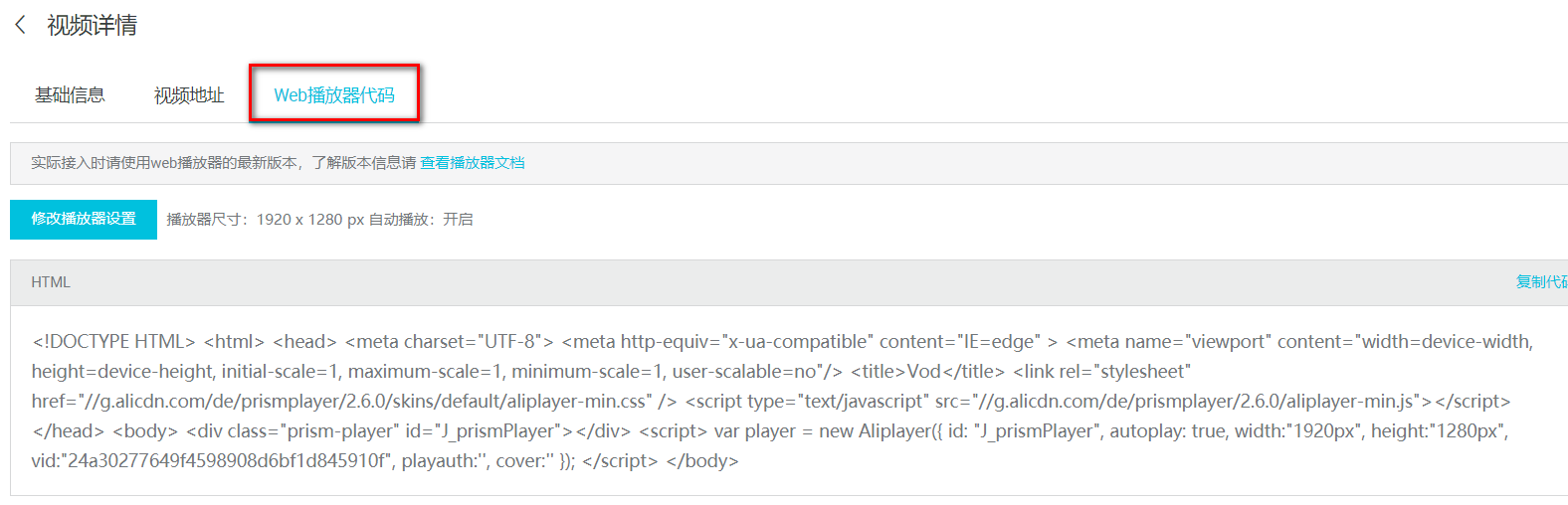Click the 修改播放器设置 button
The image size is (1568, 505).
click(84, 219)
